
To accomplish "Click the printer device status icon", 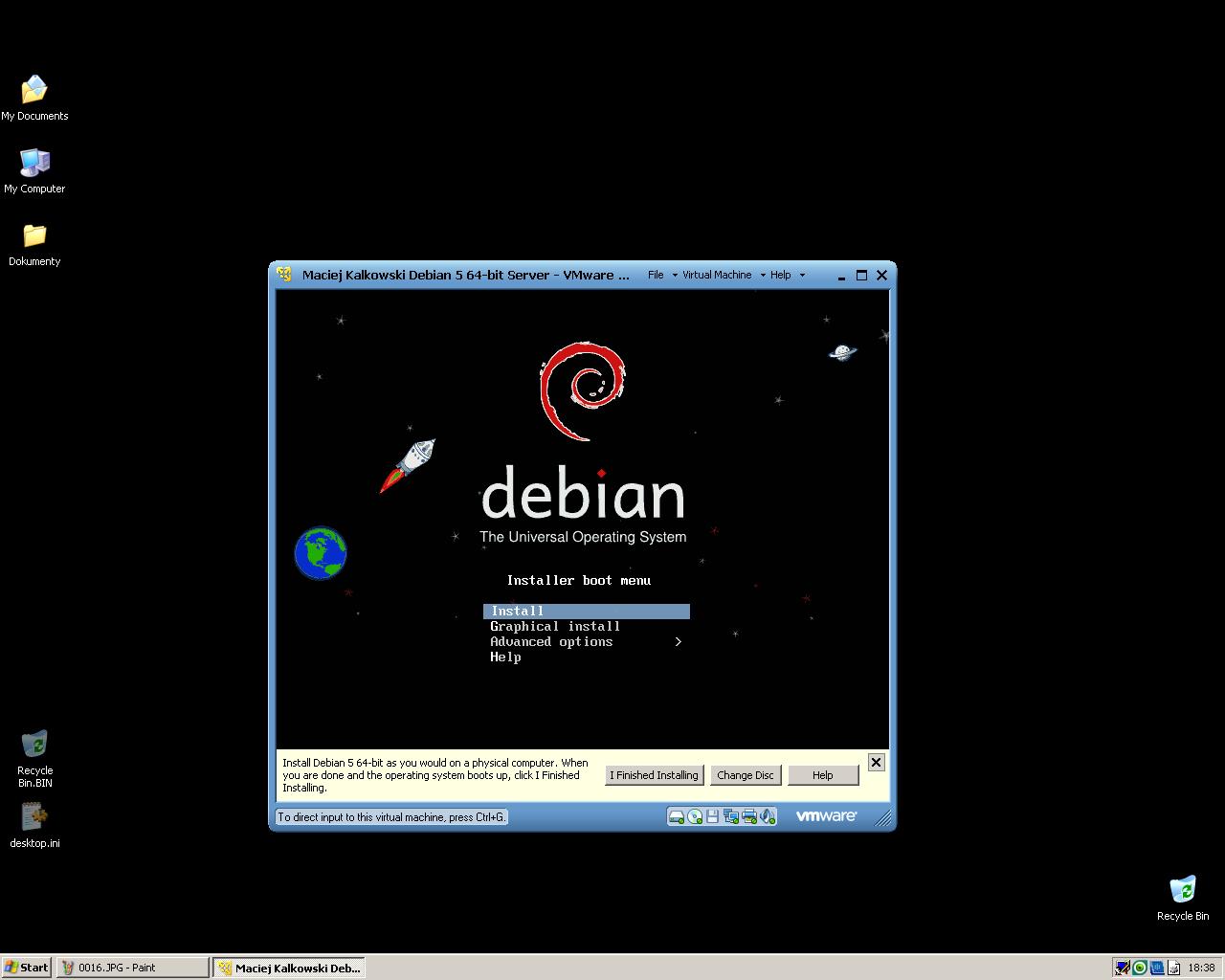I will tap(749, 816).
